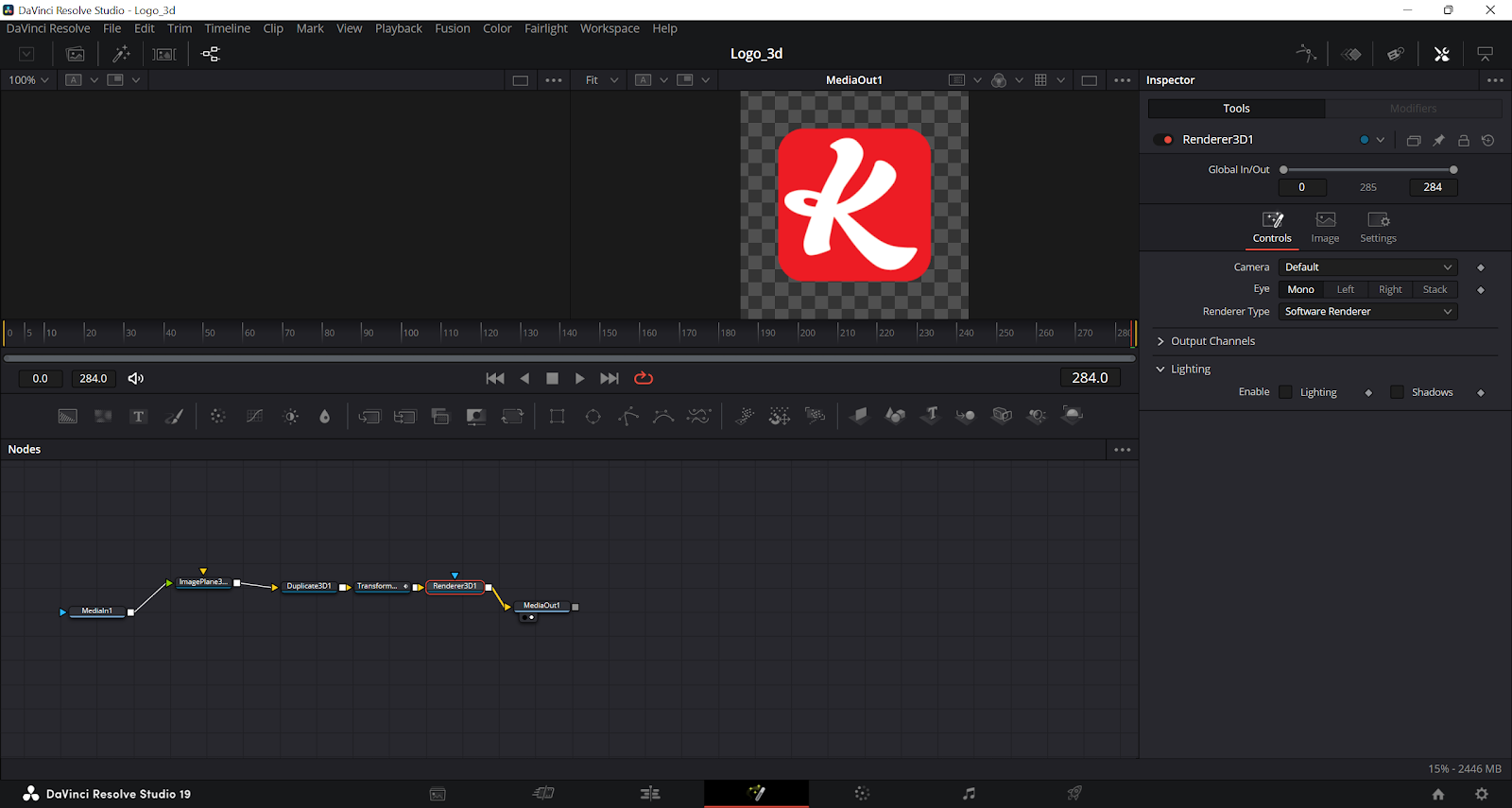
Task: Add an Ellipse mask tool
Action: tap(593, 416)
